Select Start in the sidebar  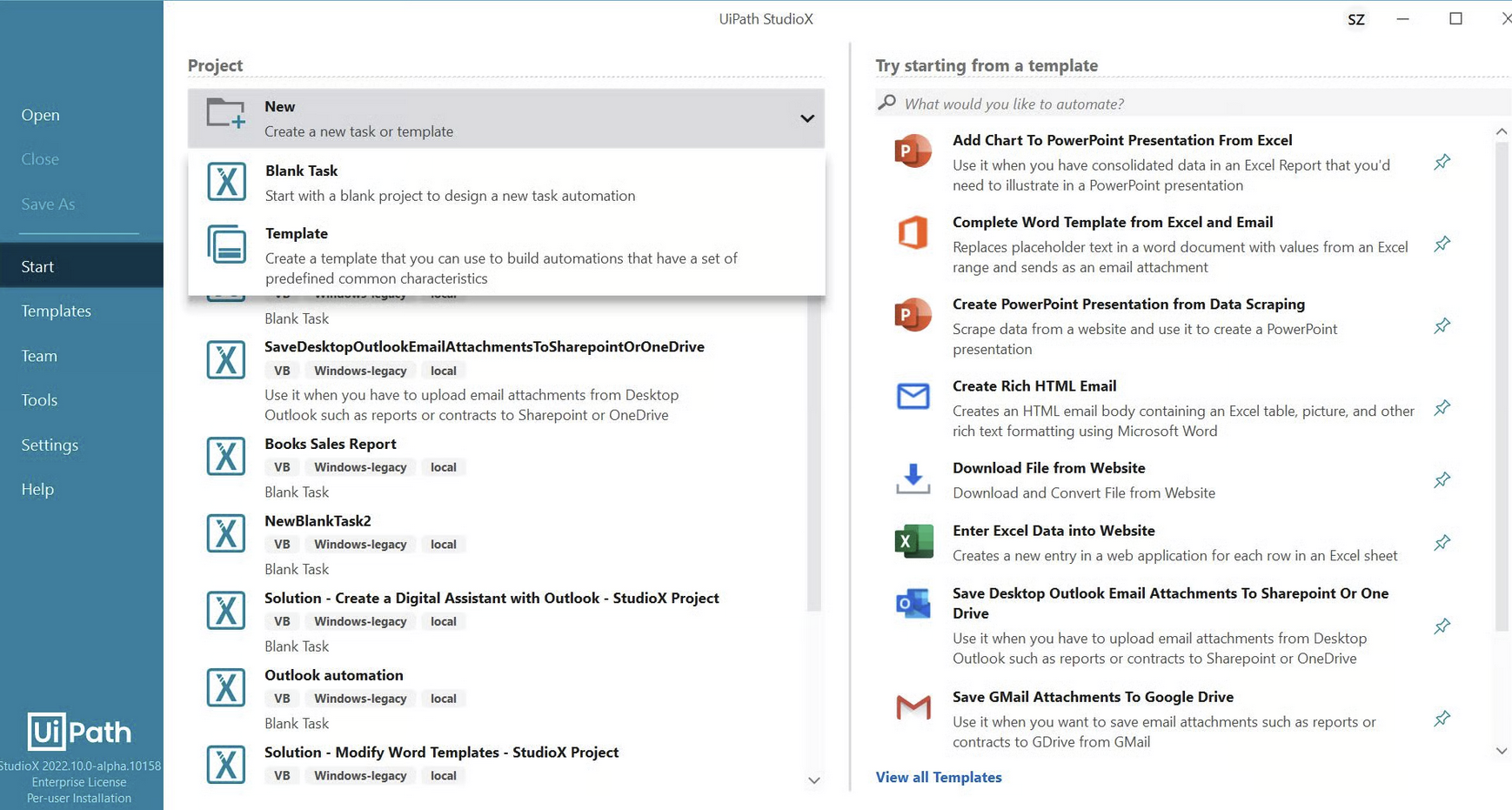[x=82, y=266]
